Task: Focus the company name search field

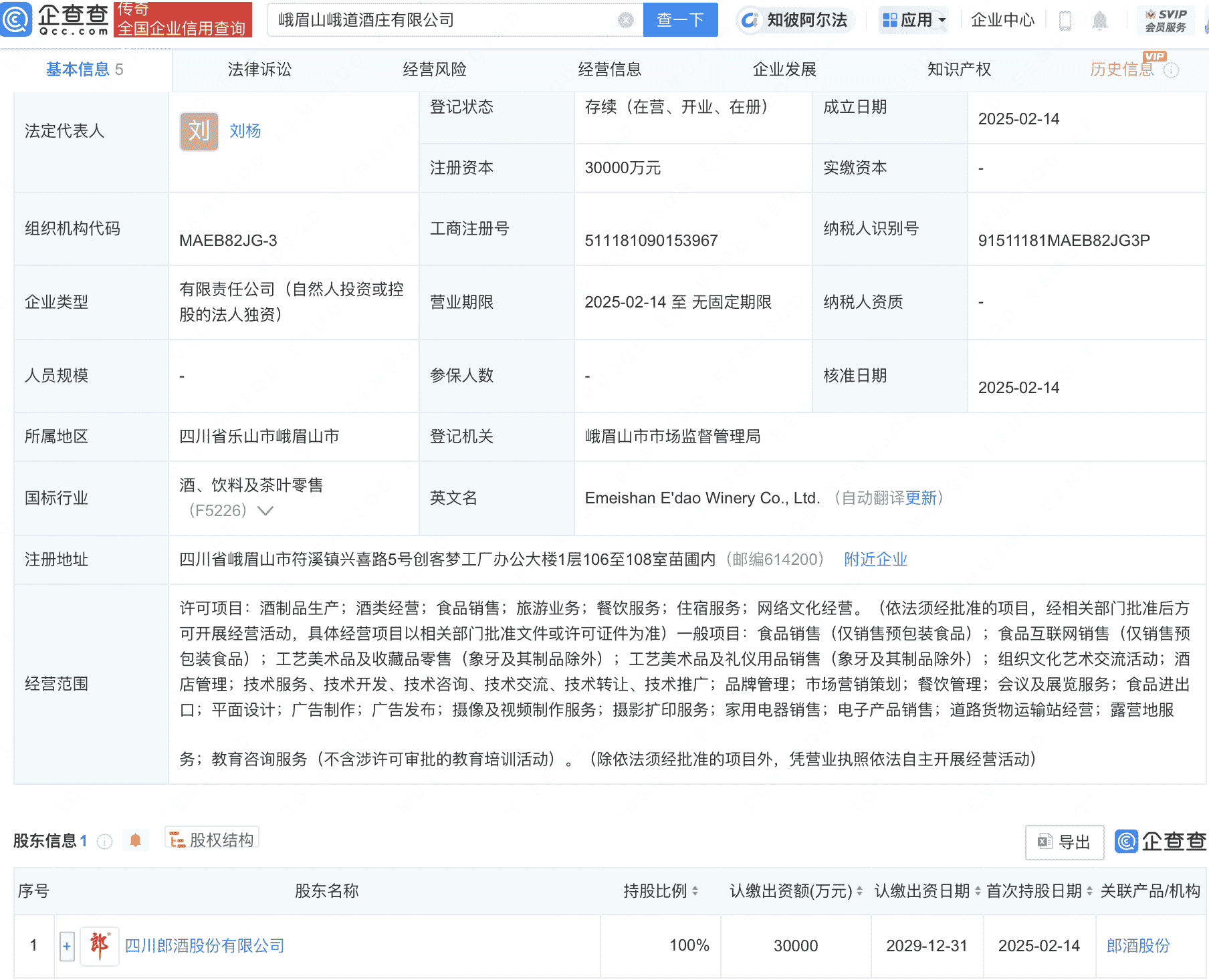Action: coord(441,20)
